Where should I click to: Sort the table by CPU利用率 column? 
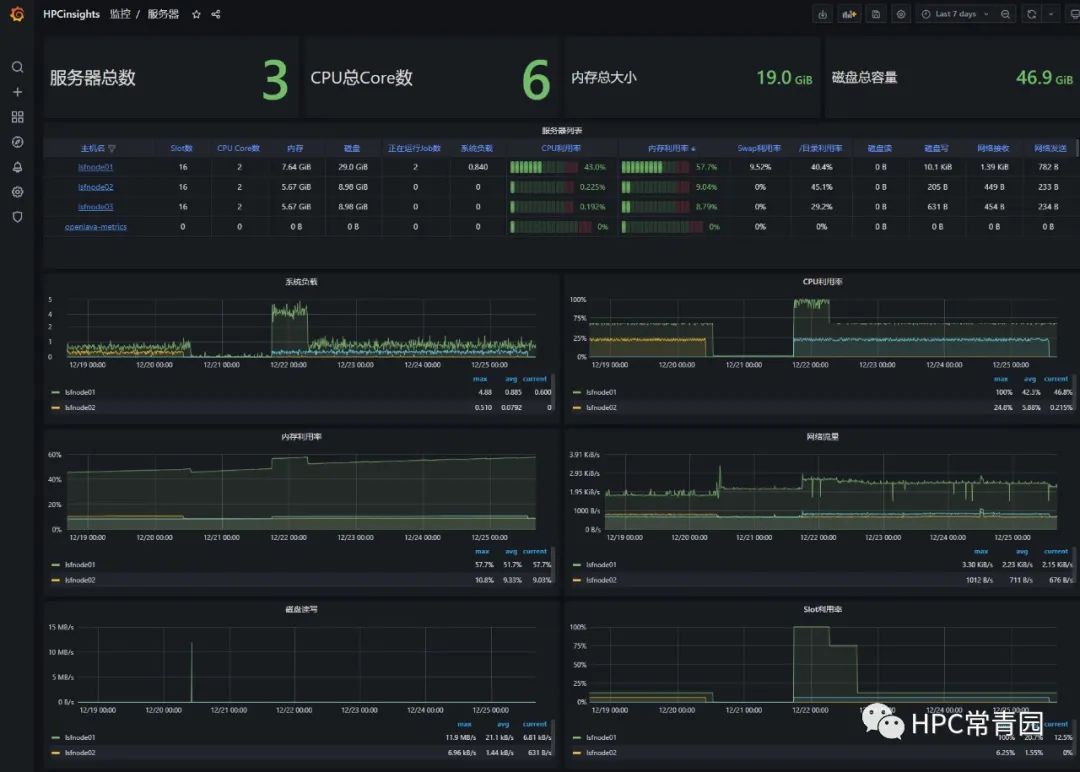point(561,148)
